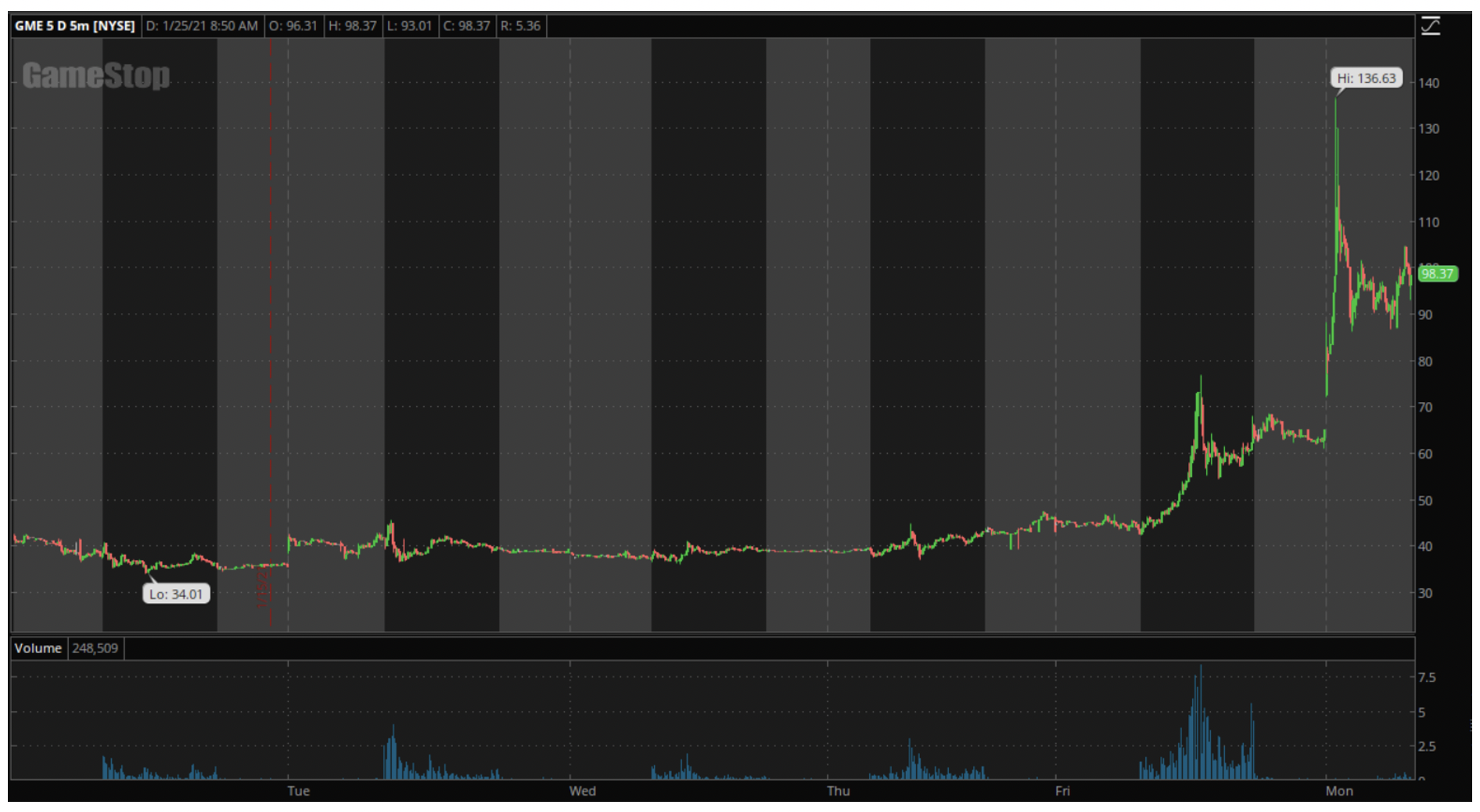This screenshot has height=812, width=1480.
Task: Click the Thu label on time axis
Action: 838,791
